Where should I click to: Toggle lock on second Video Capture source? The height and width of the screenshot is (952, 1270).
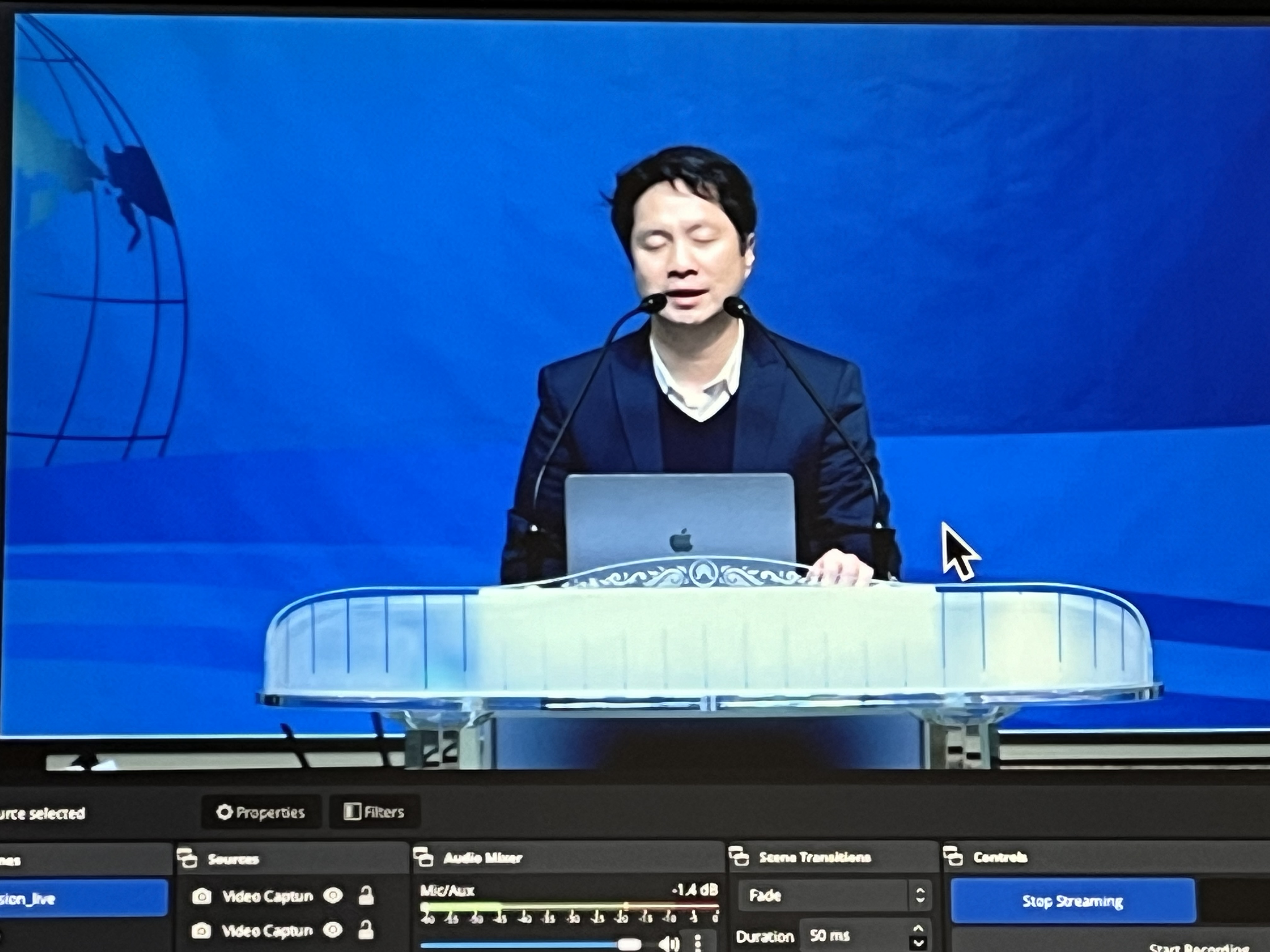tap(366, 930)
